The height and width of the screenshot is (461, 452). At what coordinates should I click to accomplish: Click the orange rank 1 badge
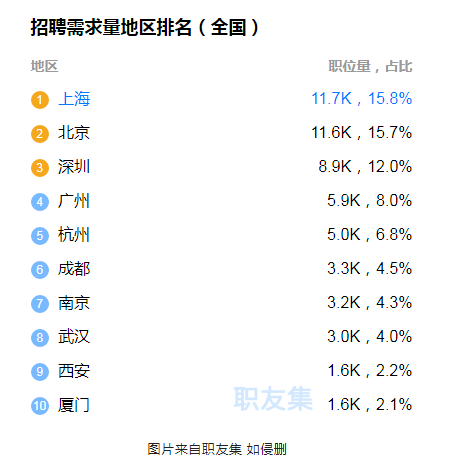[40, 100]
